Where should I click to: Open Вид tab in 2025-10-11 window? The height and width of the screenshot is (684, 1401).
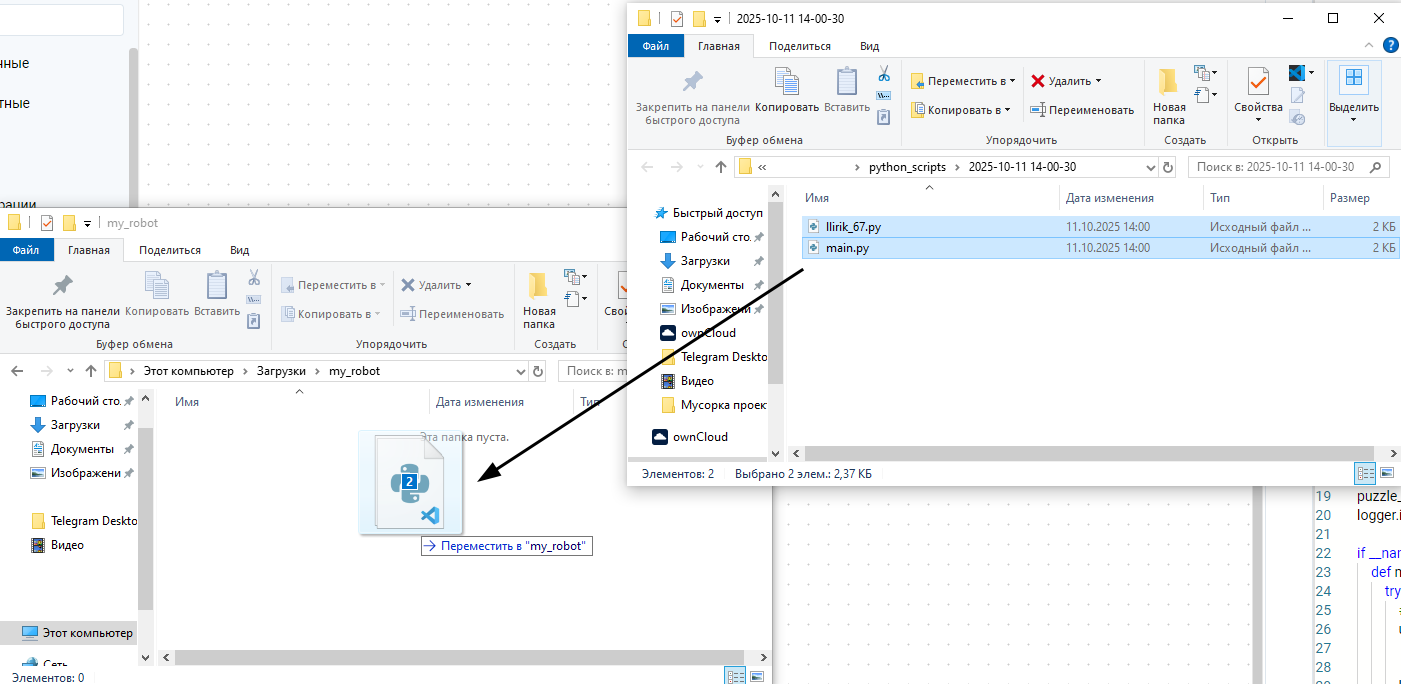(x=869, y=46)
